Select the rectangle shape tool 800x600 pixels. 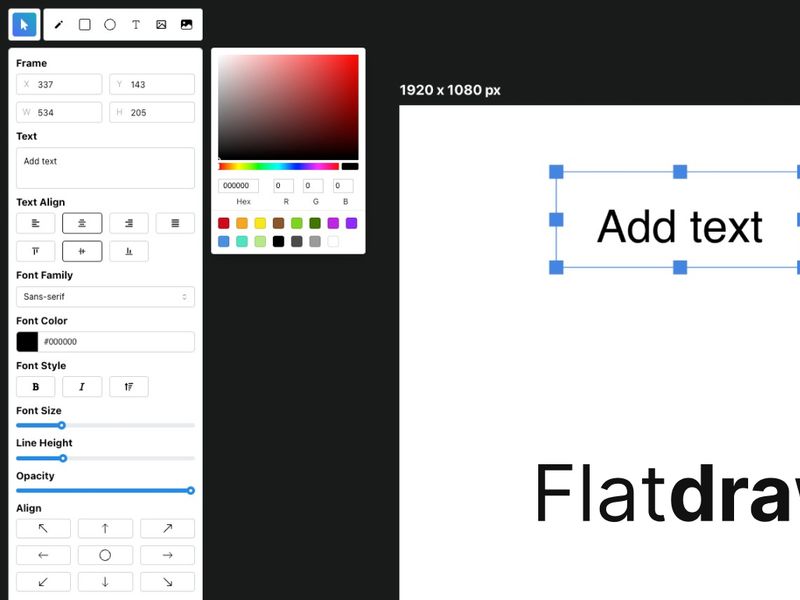point(85,24)
